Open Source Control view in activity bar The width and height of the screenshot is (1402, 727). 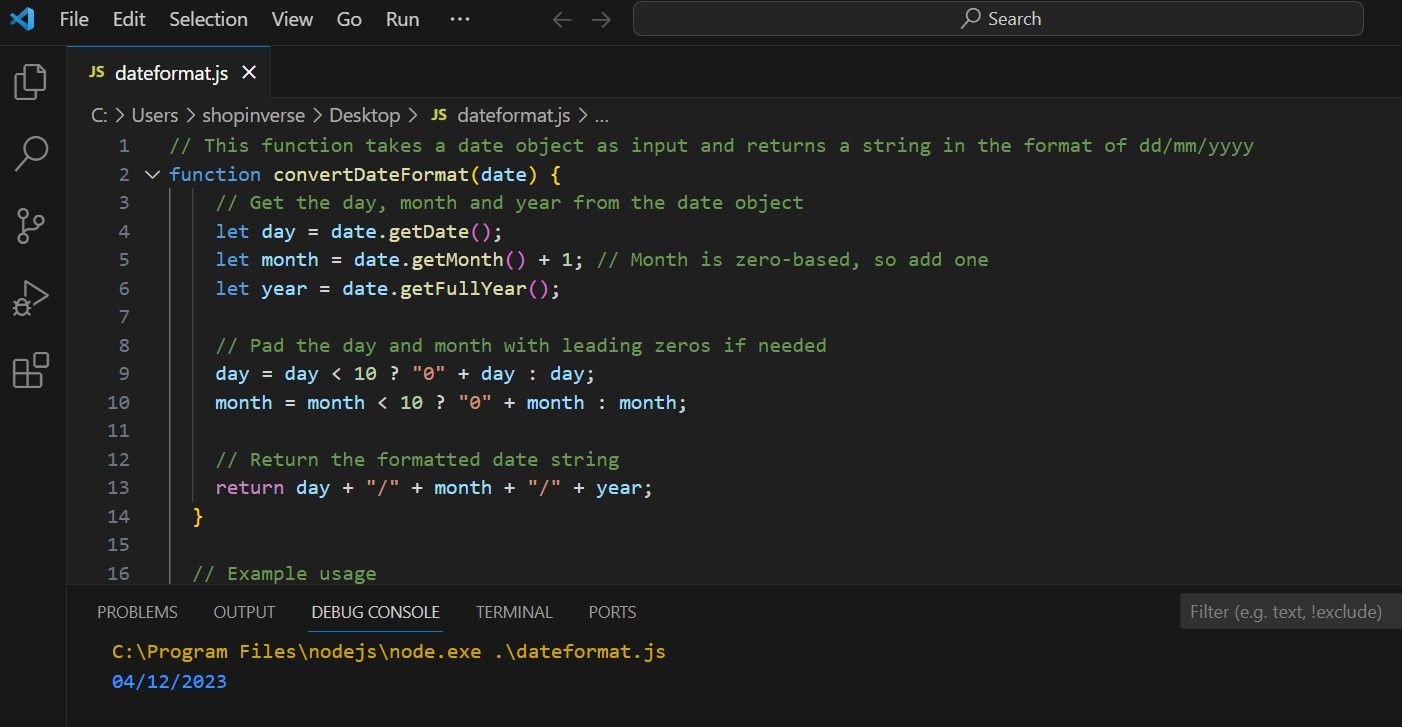[31, 227]
